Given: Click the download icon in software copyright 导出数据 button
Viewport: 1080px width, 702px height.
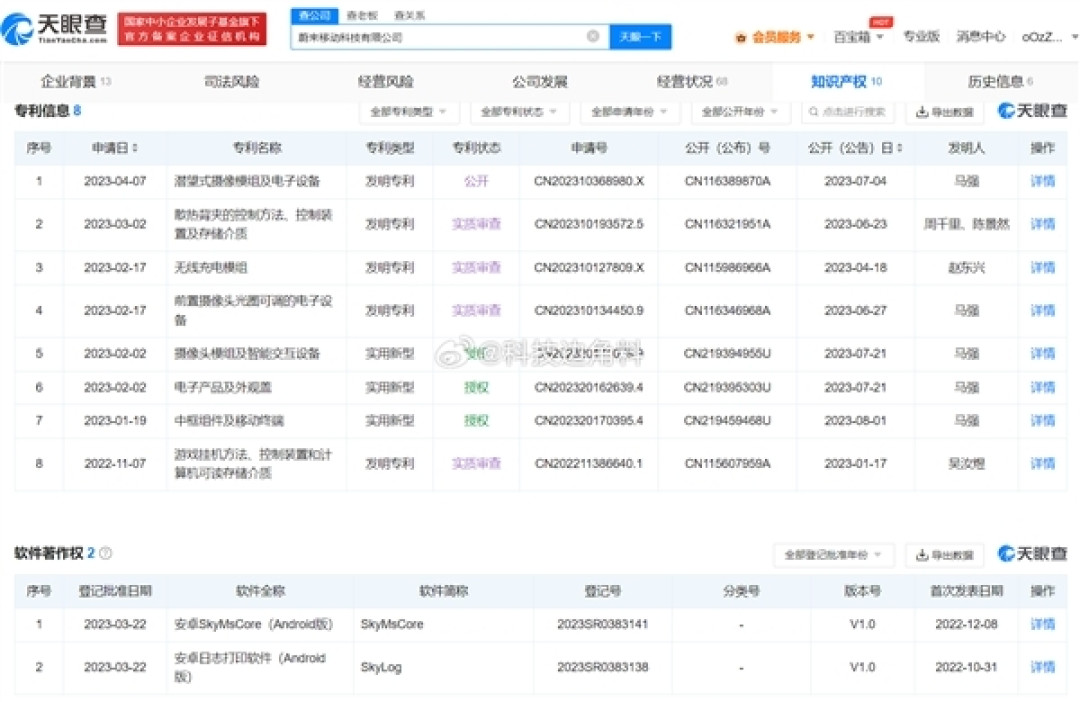Looking at the screenshot, I should pos(922,555).
